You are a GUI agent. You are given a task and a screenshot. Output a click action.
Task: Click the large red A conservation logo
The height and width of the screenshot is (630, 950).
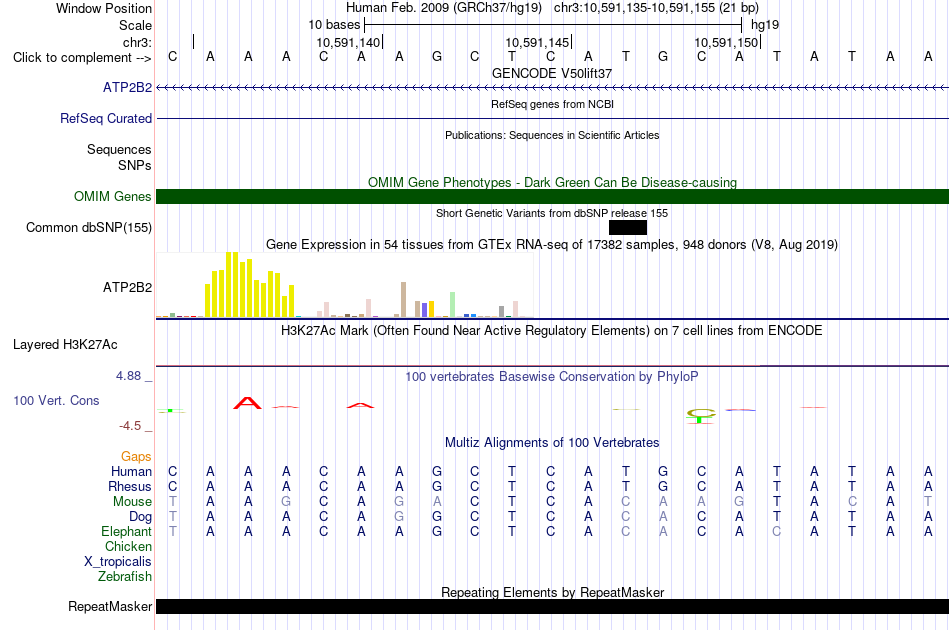(x=247, y=403)
